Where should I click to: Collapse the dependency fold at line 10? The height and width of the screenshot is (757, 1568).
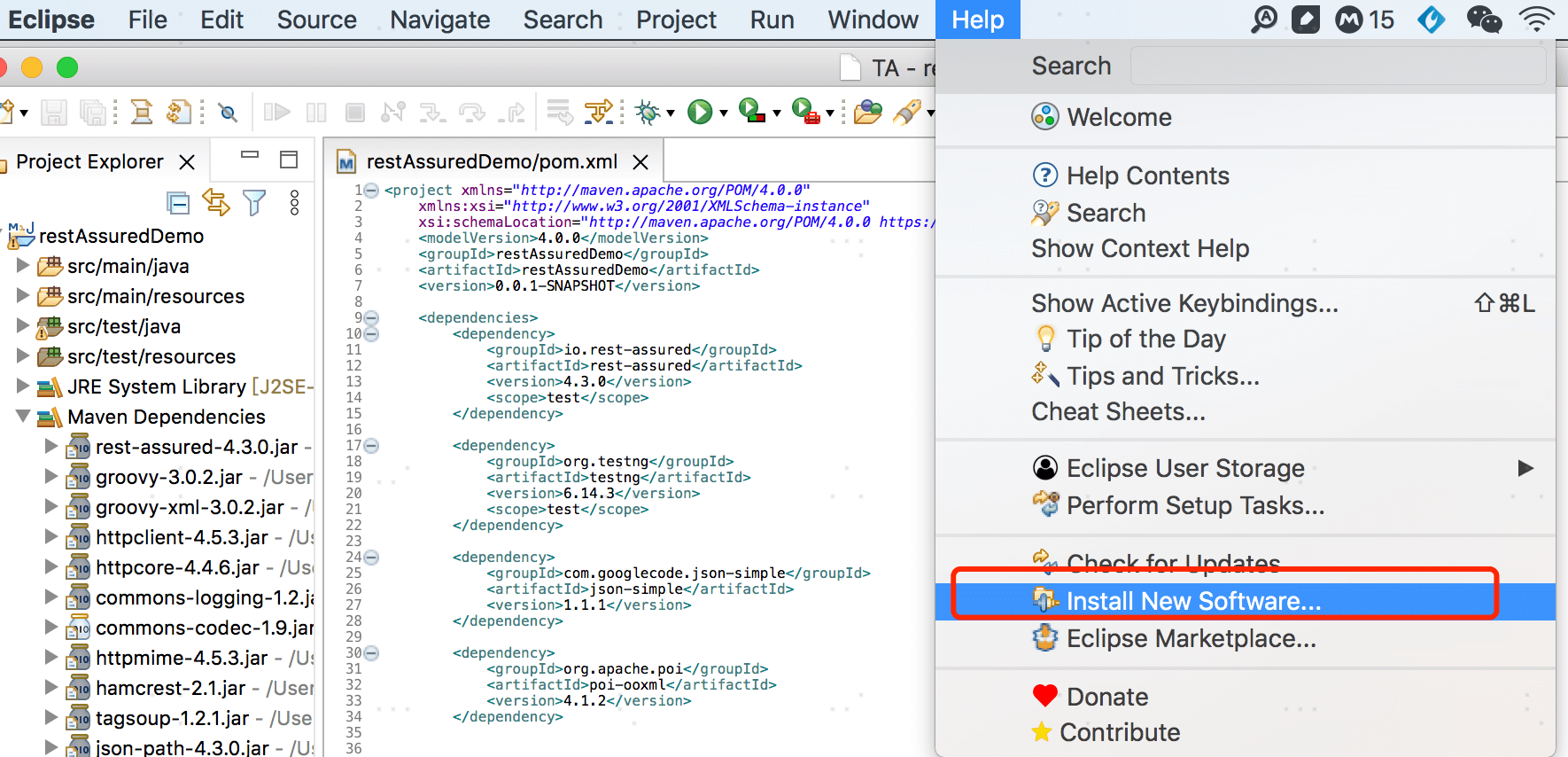tap(372, 334)
